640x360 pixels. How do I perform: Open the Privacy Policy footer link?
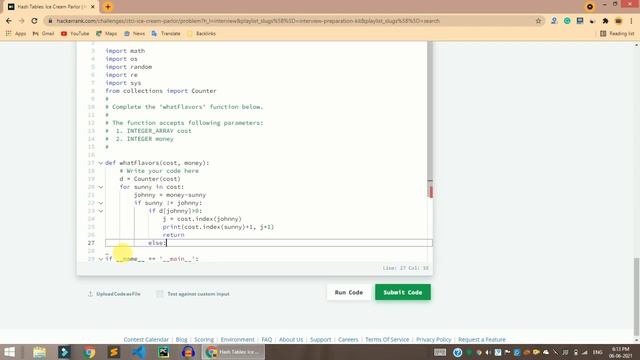click(x=433, y=340)
